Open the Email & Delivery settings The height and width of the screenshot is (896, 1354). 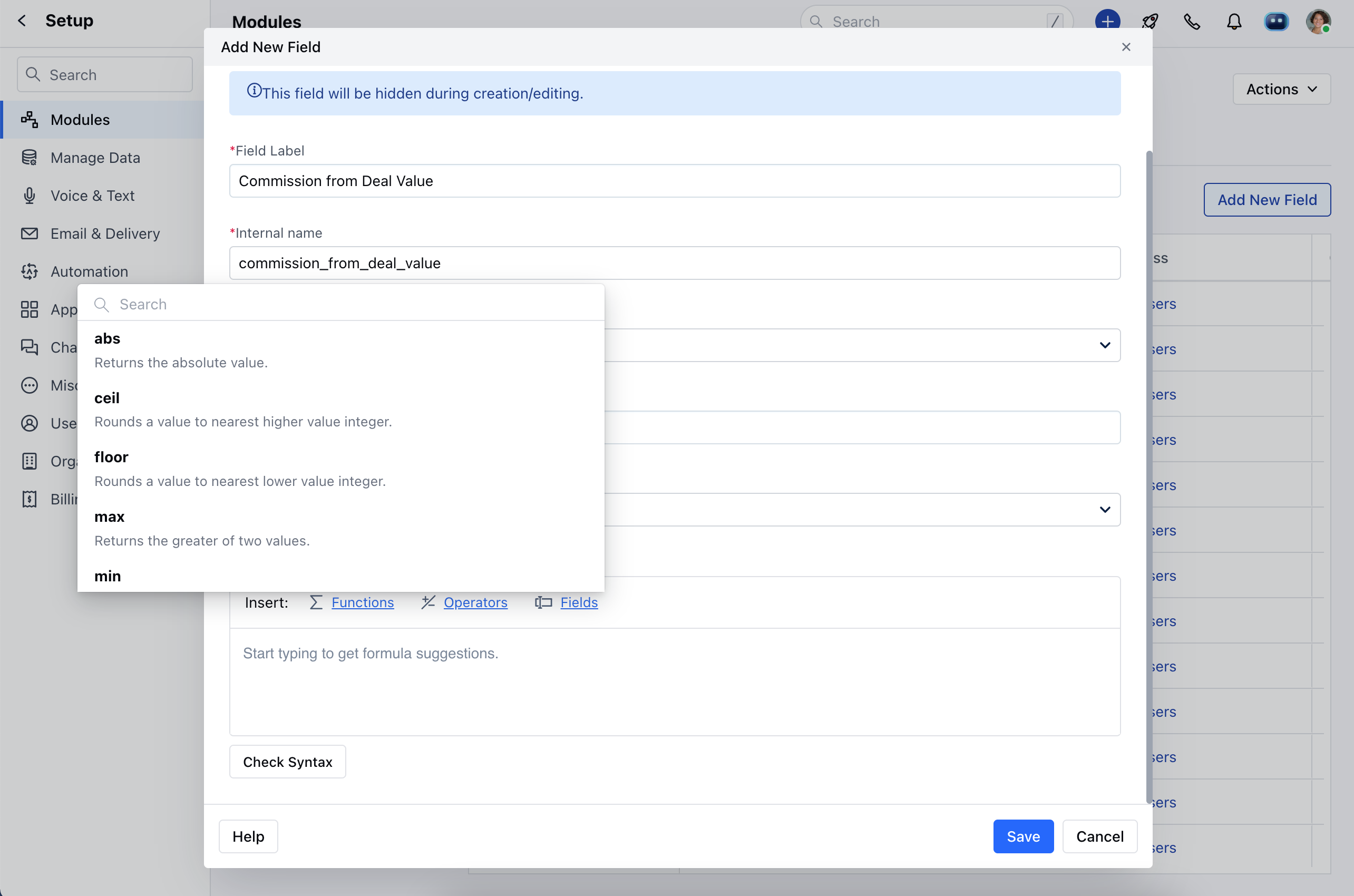coord(104,233)
